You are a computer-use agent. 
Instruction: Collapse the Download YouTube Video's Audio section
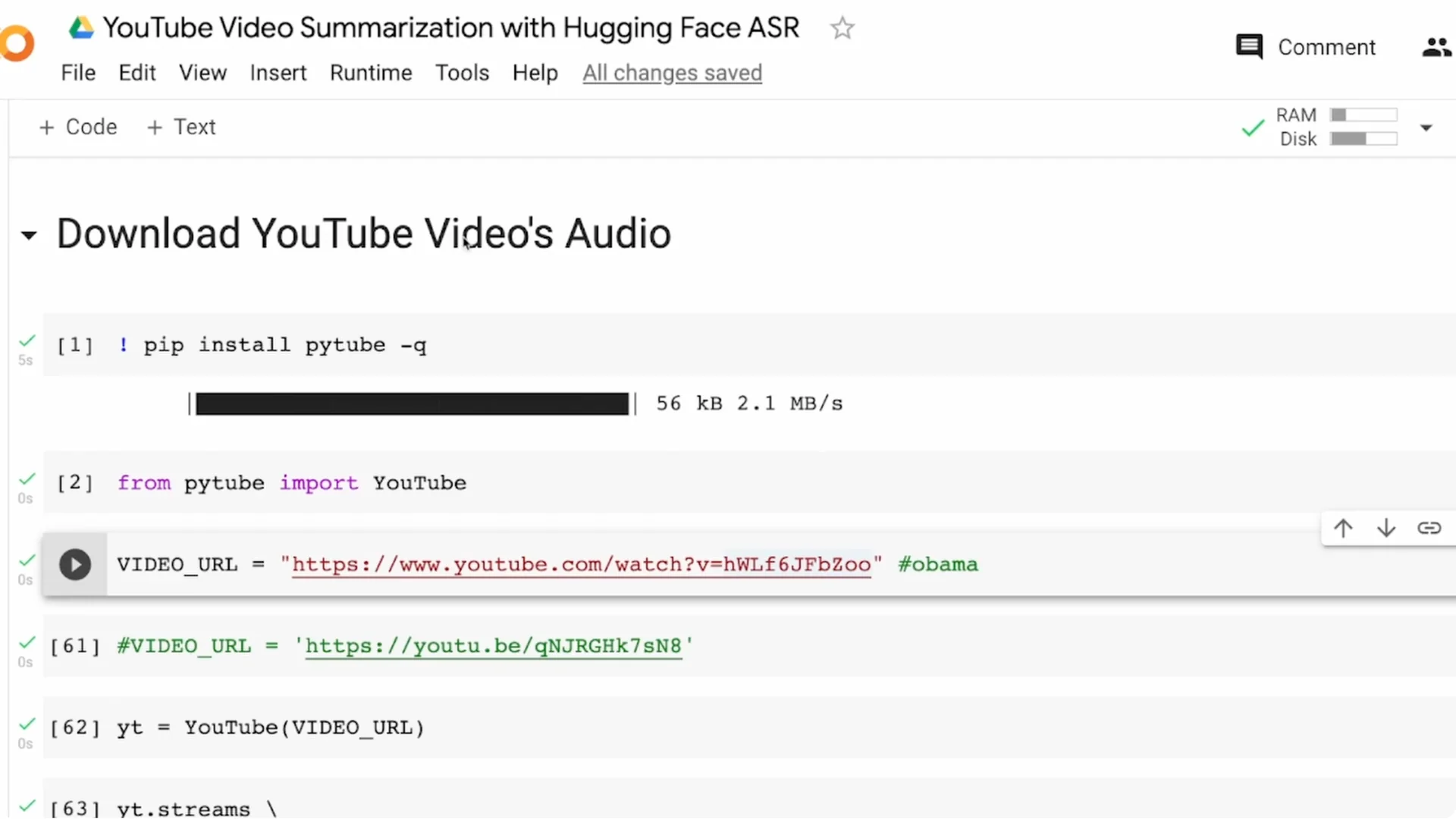(x=28, y=235)
